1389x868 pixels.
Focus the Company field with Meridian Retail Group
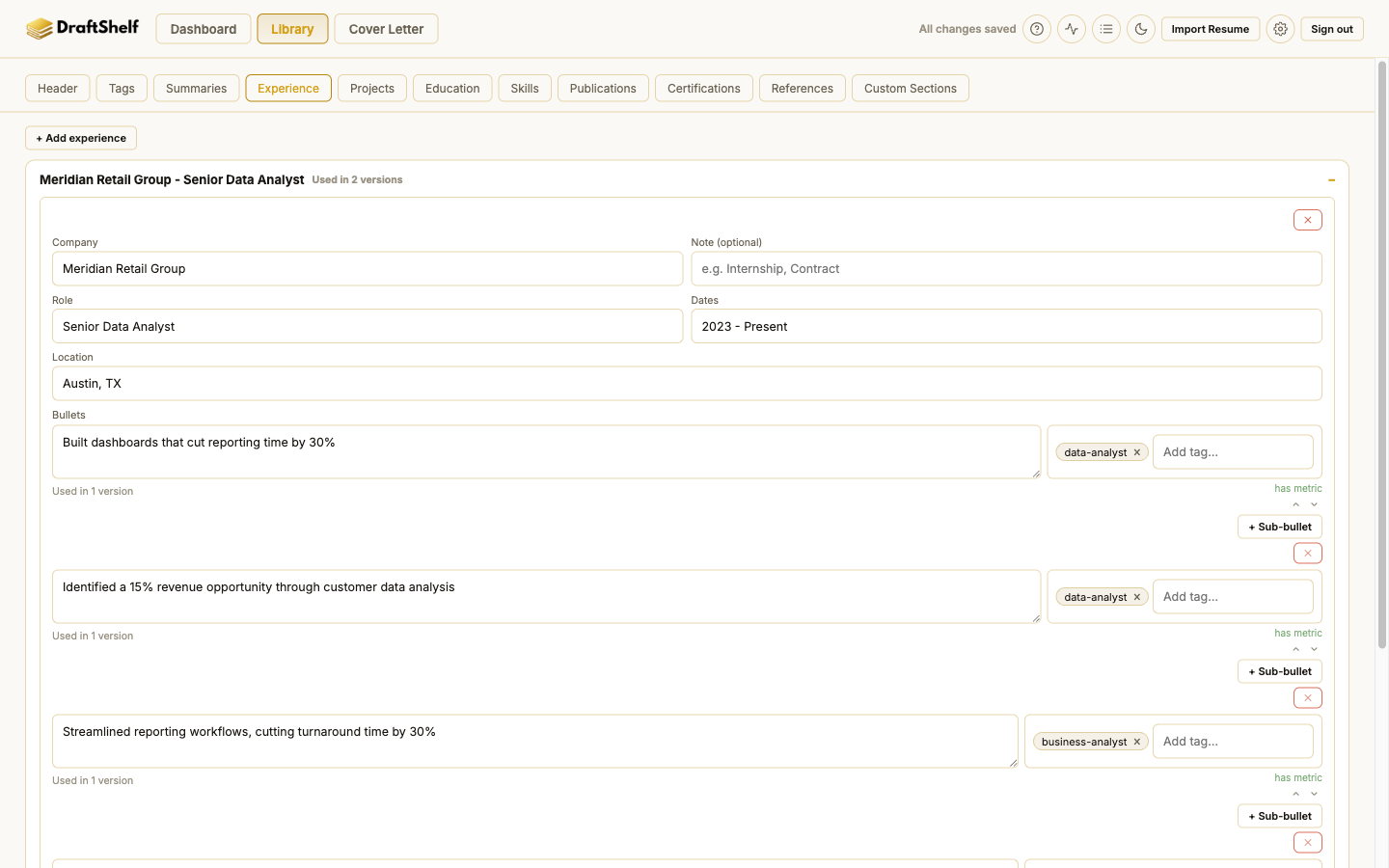pyautogui.click(x=368, y=269)
